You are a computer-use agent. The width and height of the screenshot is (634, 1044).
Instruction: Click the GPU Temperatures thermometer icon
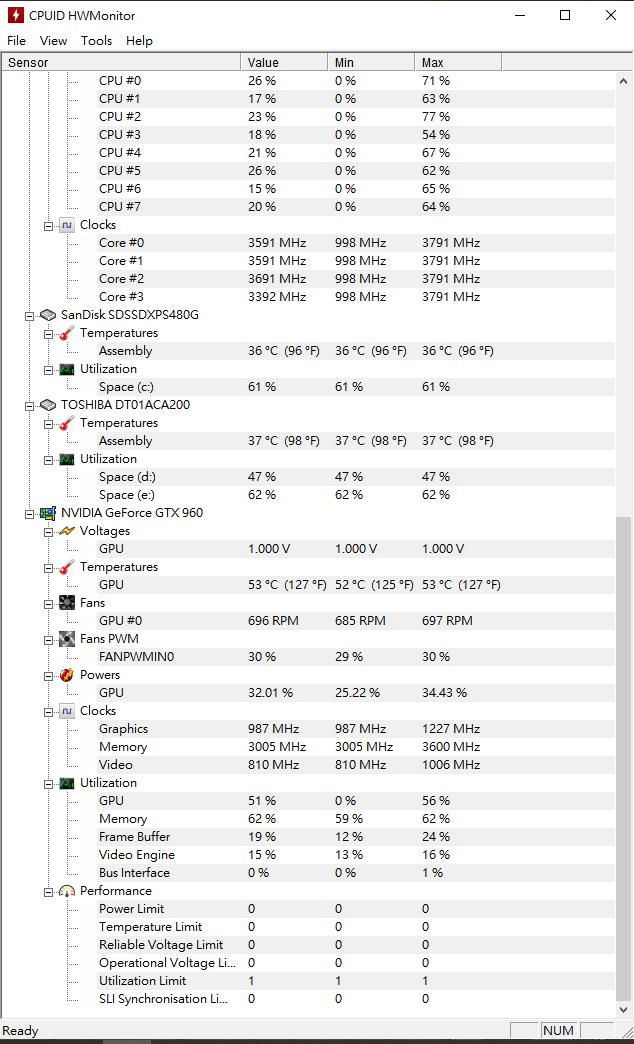pyautogui.click(x=67, y=567)
